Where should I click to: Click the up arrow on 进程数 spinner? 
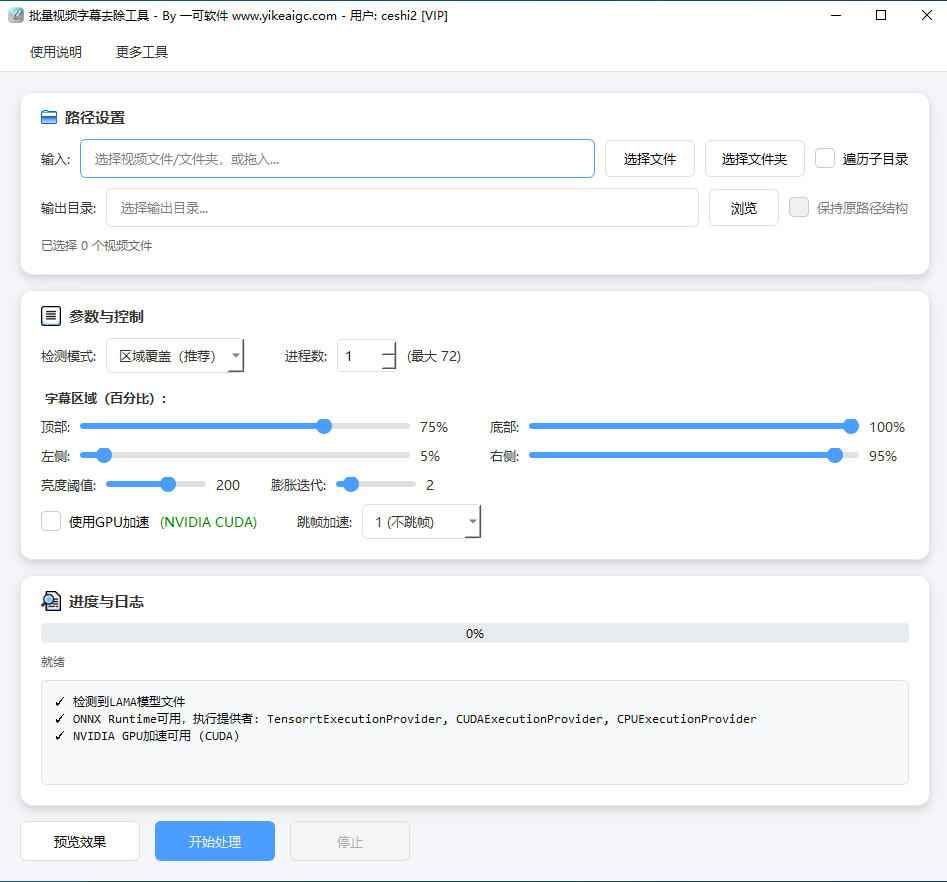tap(388, 350)
